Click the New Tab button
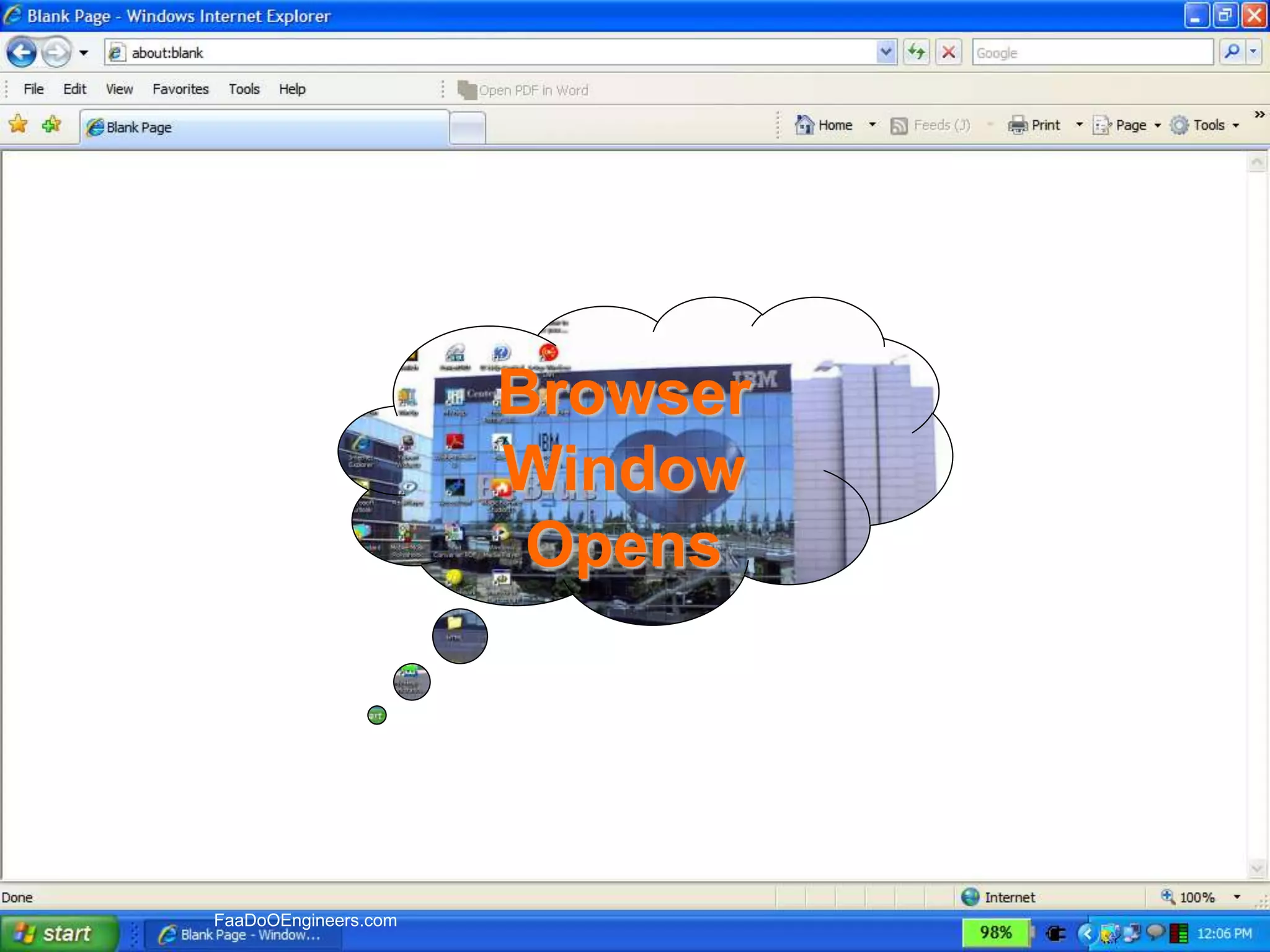Screen dimensions: 1270x952 [468, 128]
